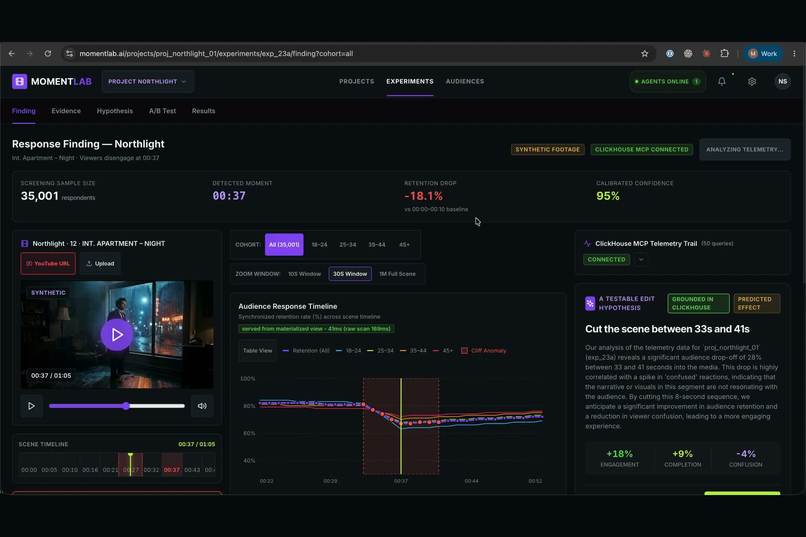Click the yellow playhead line in response chart
The width and height of the screenshot is (806, 537).
coord(401,426)
